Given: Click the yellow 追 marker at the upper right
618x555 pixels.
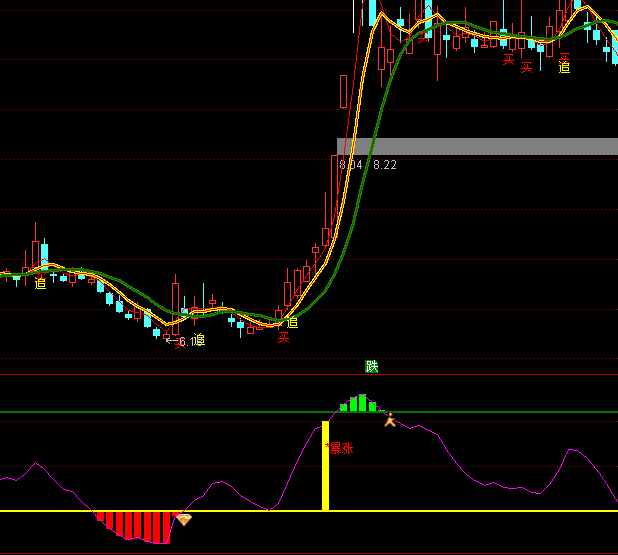Looking at the screenshot, I should 564,68.
